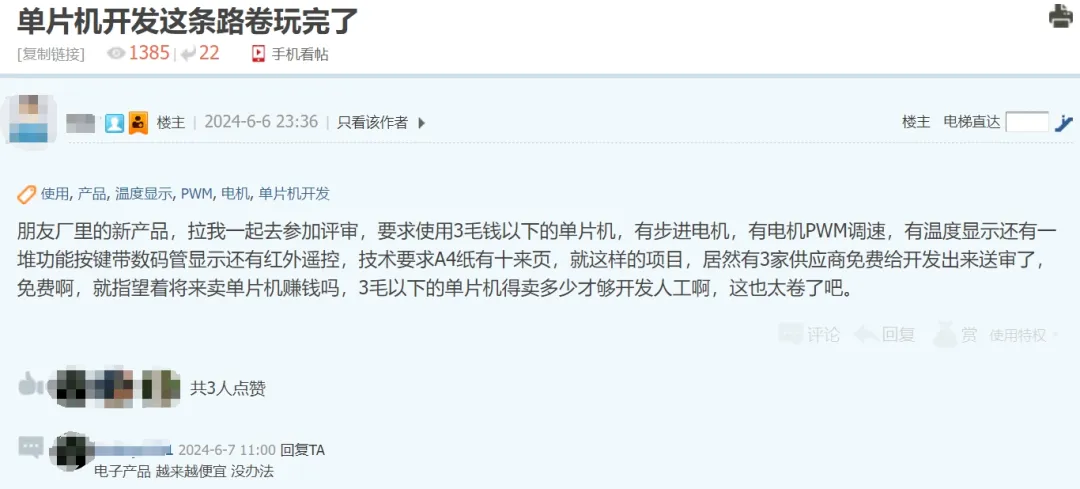Click the 赏 reward button
Screen dimensions: 1080x489
[x=955, y=334]
